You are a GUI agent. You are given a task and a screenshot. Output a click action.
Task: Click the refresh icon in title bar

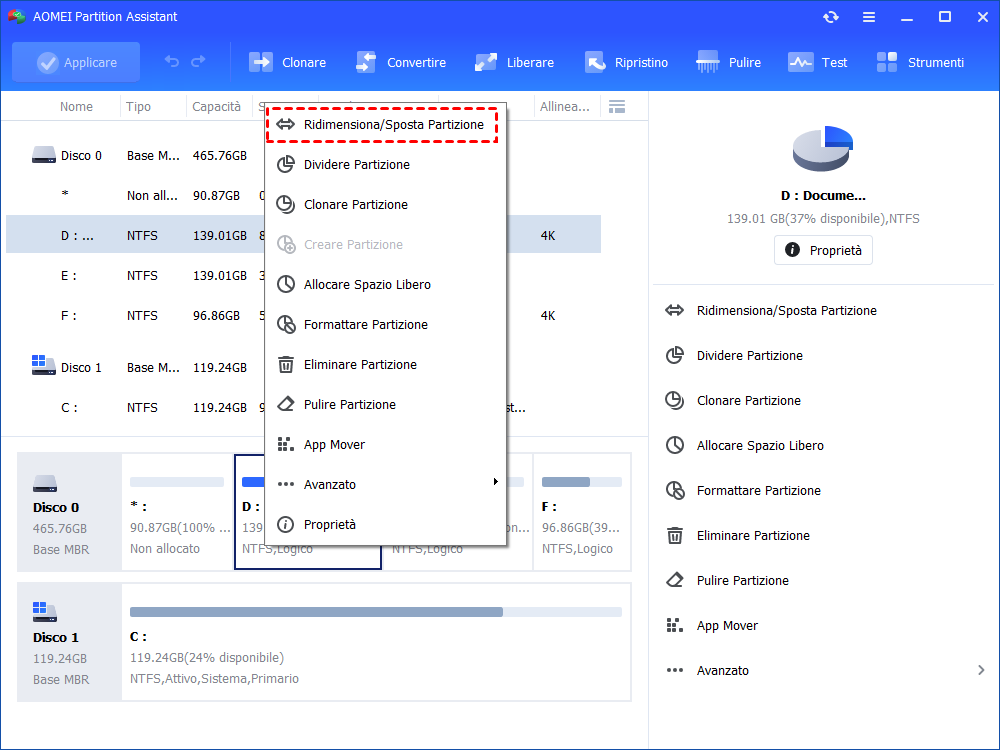point(830,17)
